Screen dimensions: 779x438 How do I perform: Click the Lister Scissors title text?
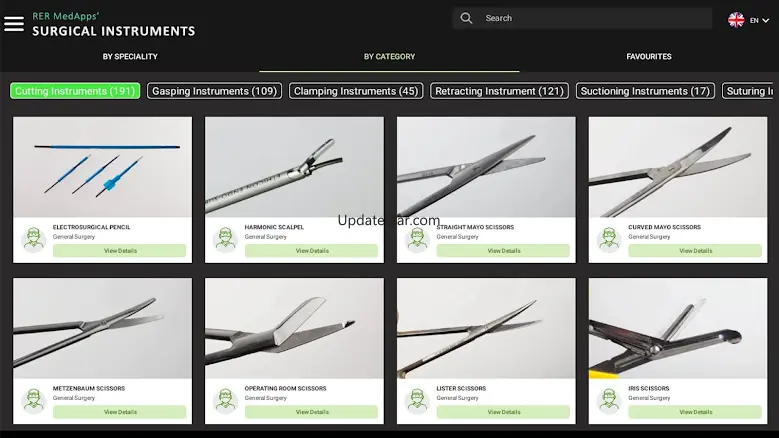coord(461,388)
